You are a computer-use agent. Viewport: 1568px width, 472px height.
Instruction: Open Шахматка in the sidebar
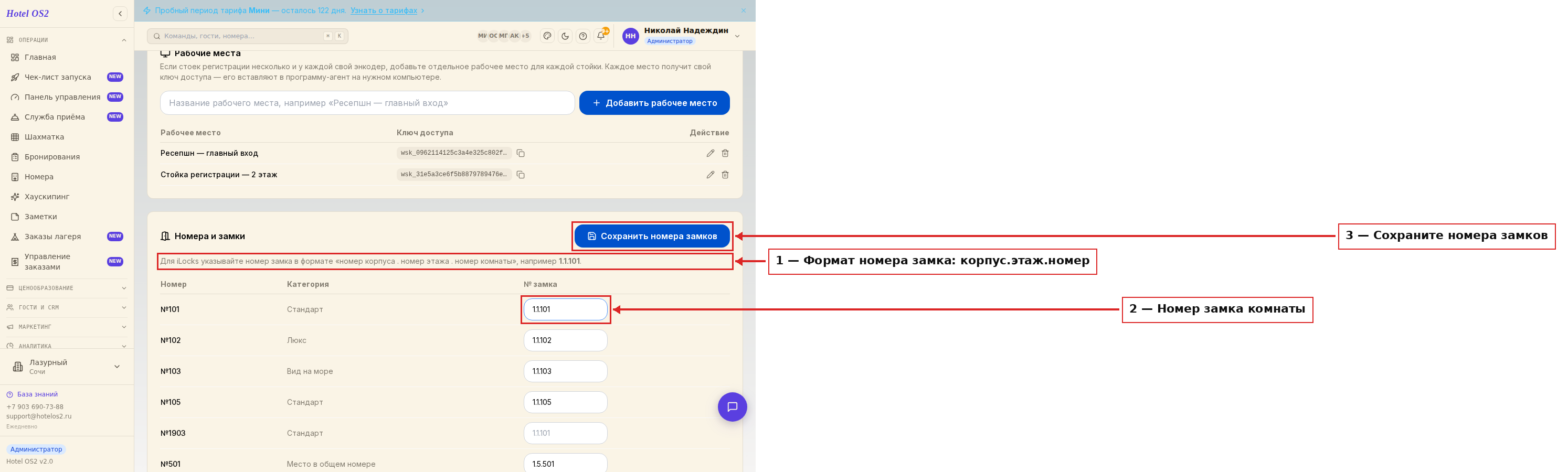click(67, 137)
